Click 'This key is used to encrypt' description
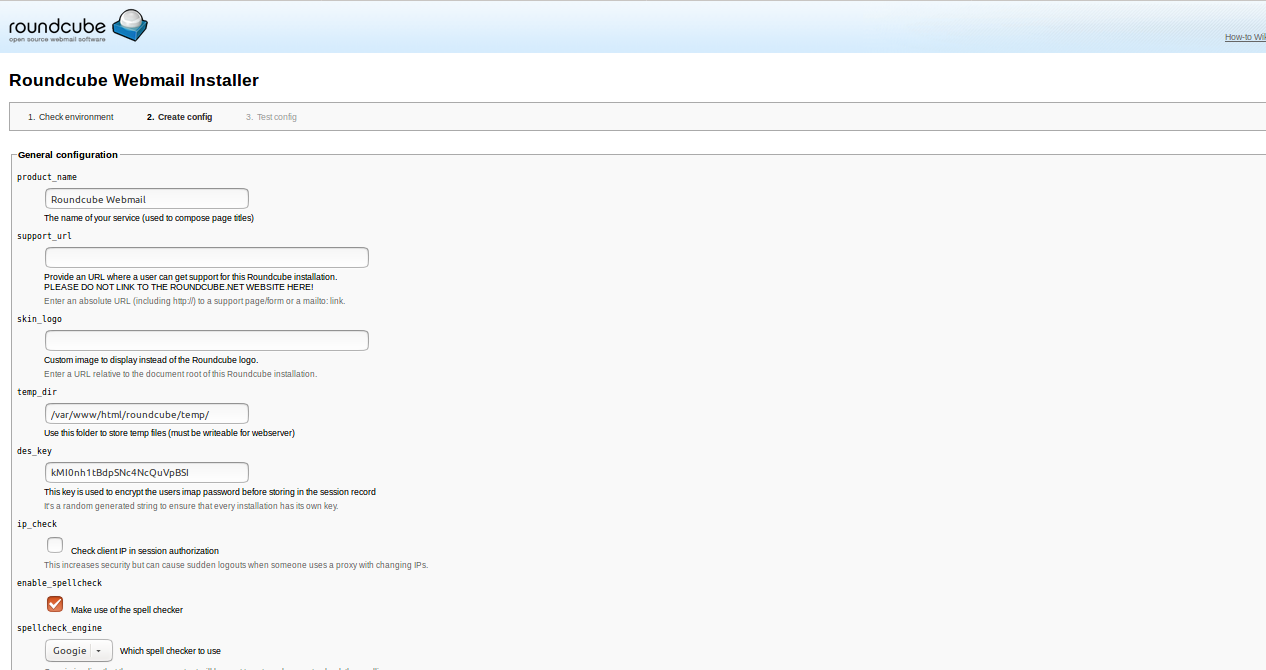The height and width of the screenshot is (670, 1266). (210, 492)
